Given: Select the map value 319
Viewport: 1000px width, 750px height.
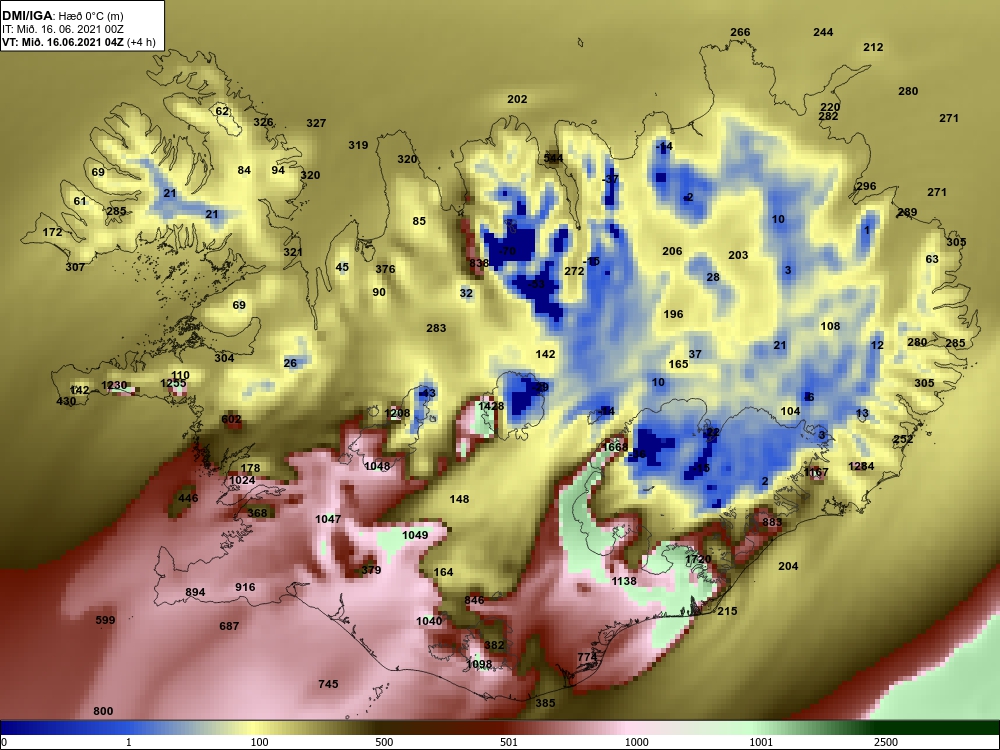Looking at the screenshot, I should pyautogui.click(x=358, y=145).
